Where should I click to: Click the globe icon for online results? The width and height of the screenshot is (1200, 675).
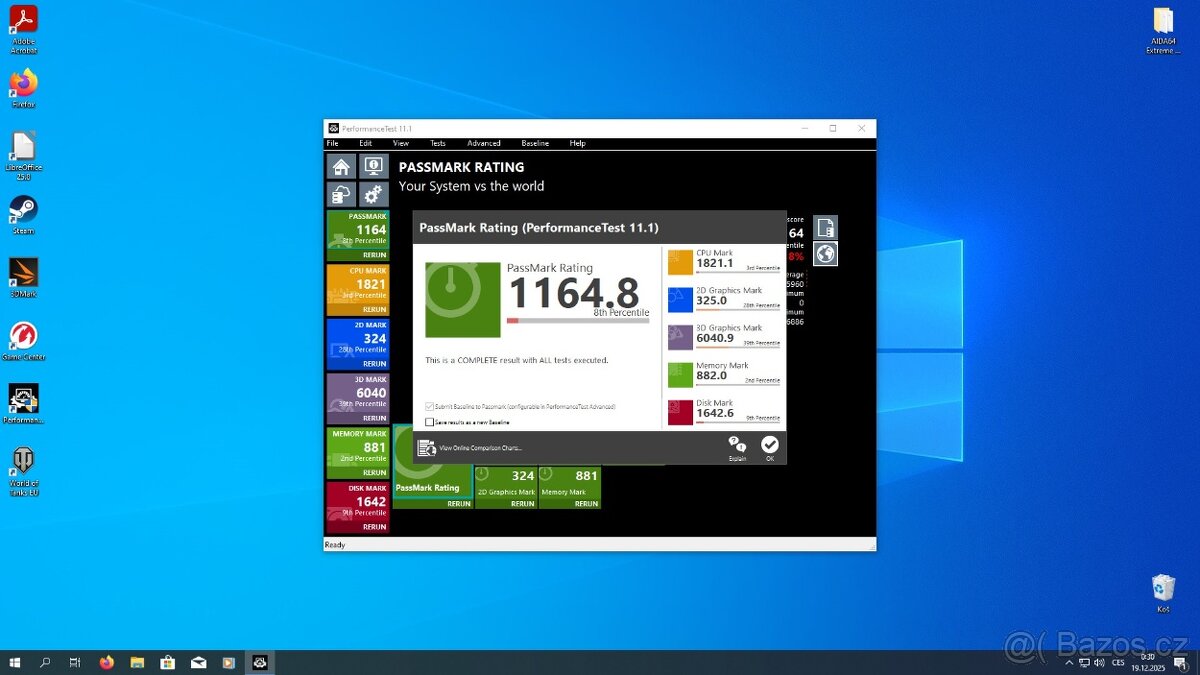[825, 254]
